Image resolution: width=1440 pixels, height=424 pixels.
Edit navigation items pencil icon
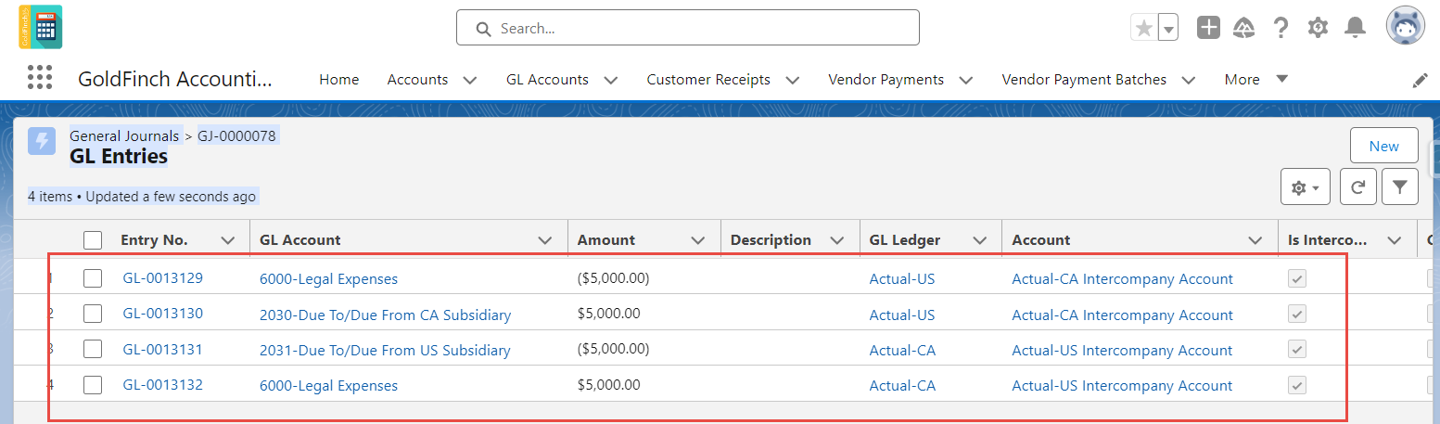point(1420,80)
